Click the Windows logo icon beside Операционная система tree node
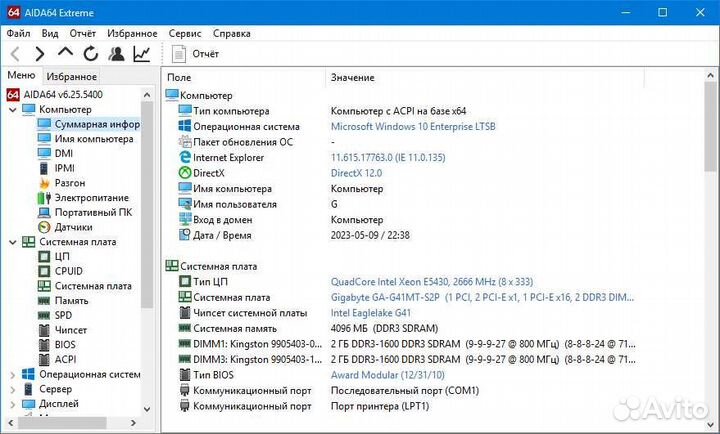This screenshot has width=720, height=434. [x=28, y=374]
